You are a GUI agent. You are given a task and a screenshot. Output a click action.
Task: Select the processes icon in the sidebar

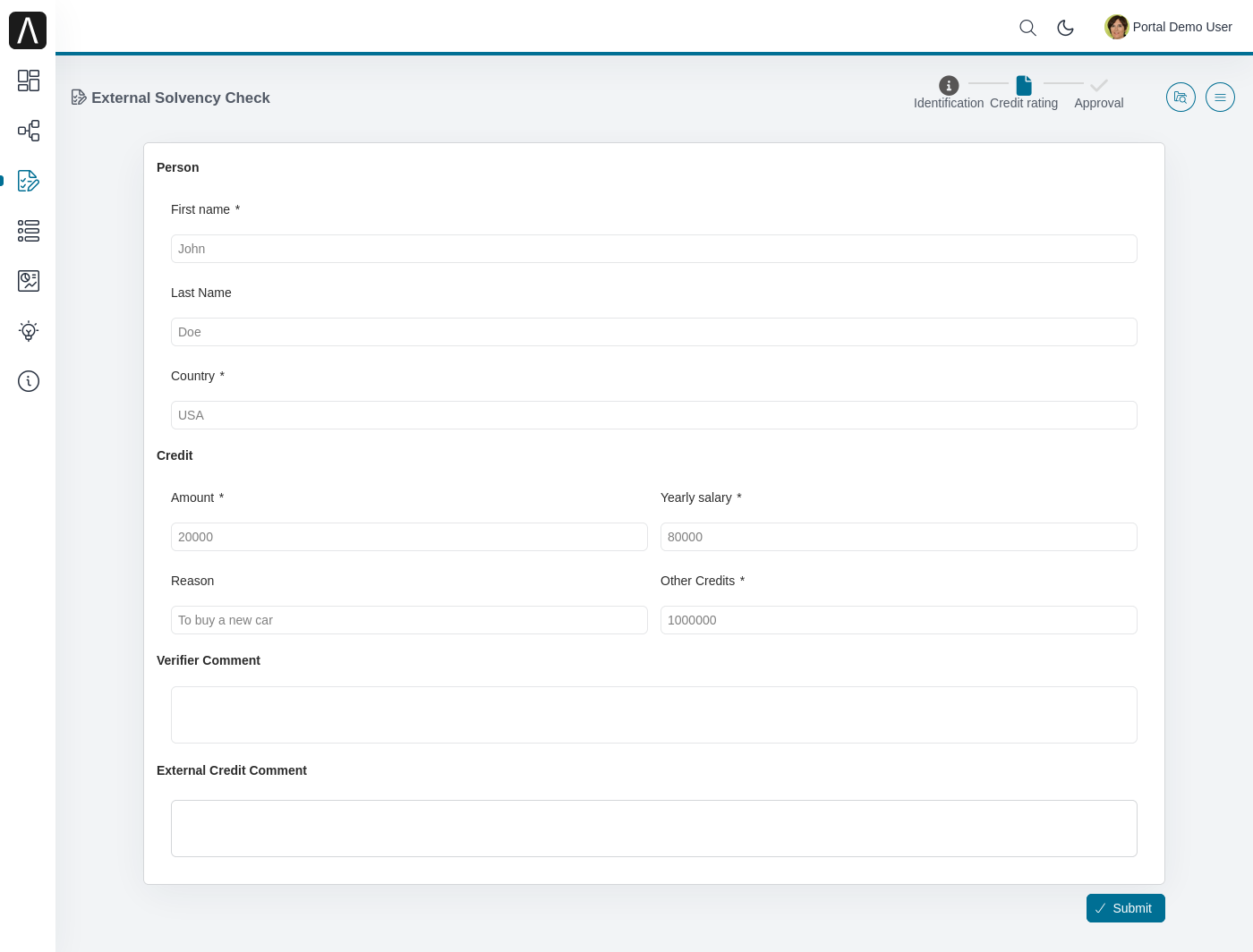coord(28,131)
